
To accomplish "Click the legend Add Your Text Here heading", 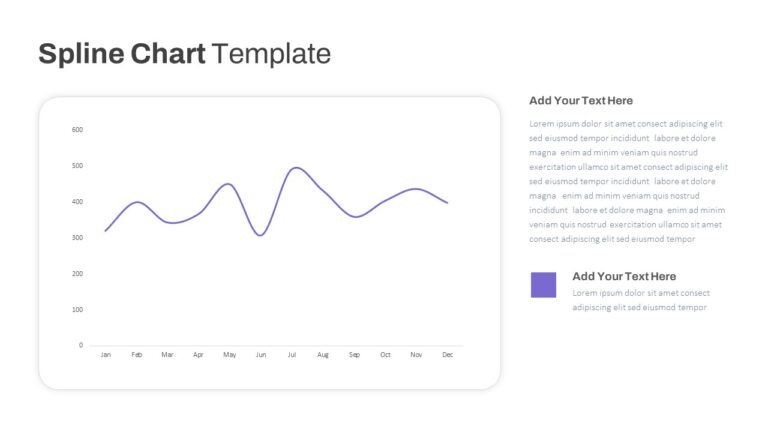I will (624, 276).
